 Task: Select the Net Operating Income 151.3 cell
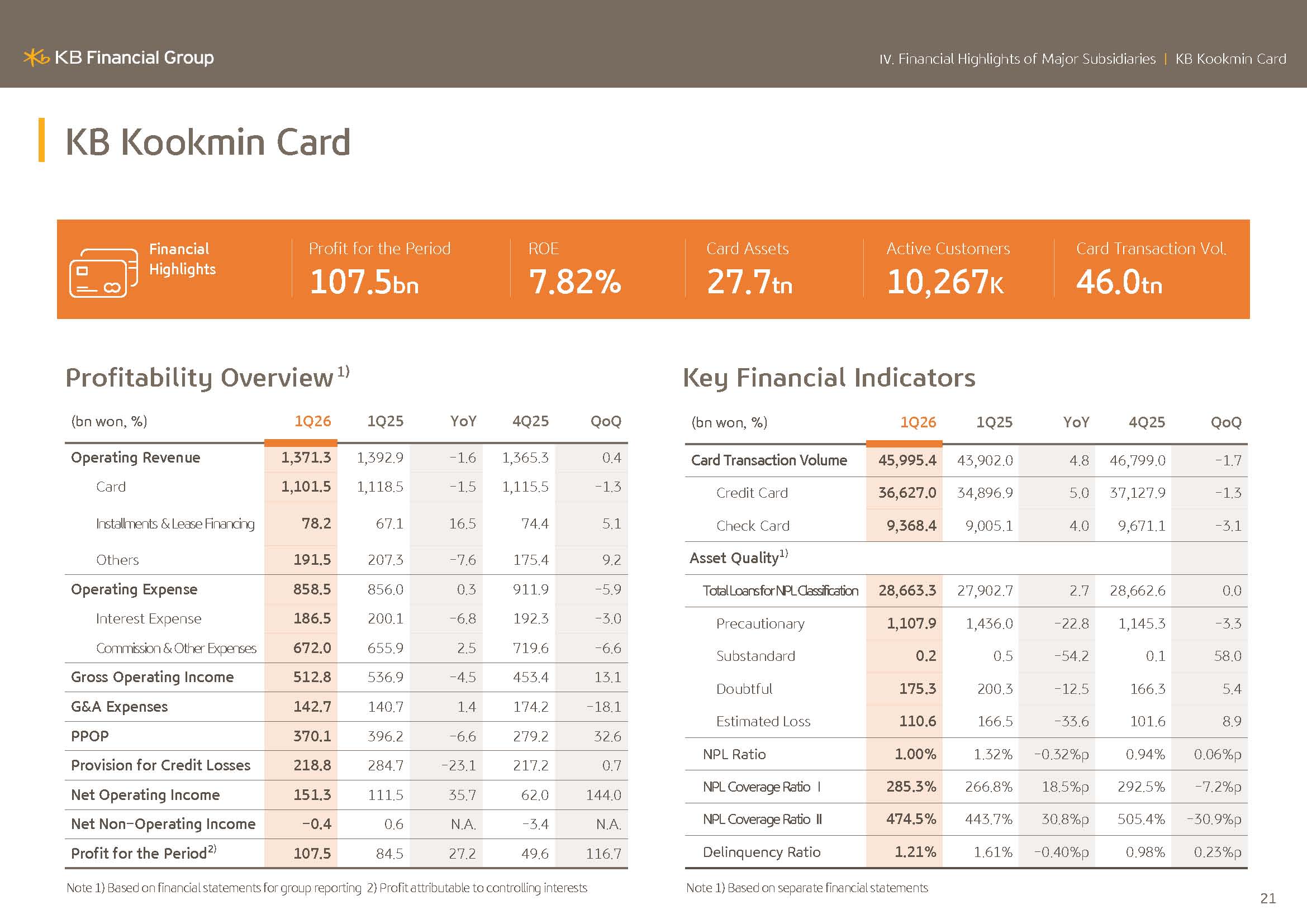click(312, 795)
